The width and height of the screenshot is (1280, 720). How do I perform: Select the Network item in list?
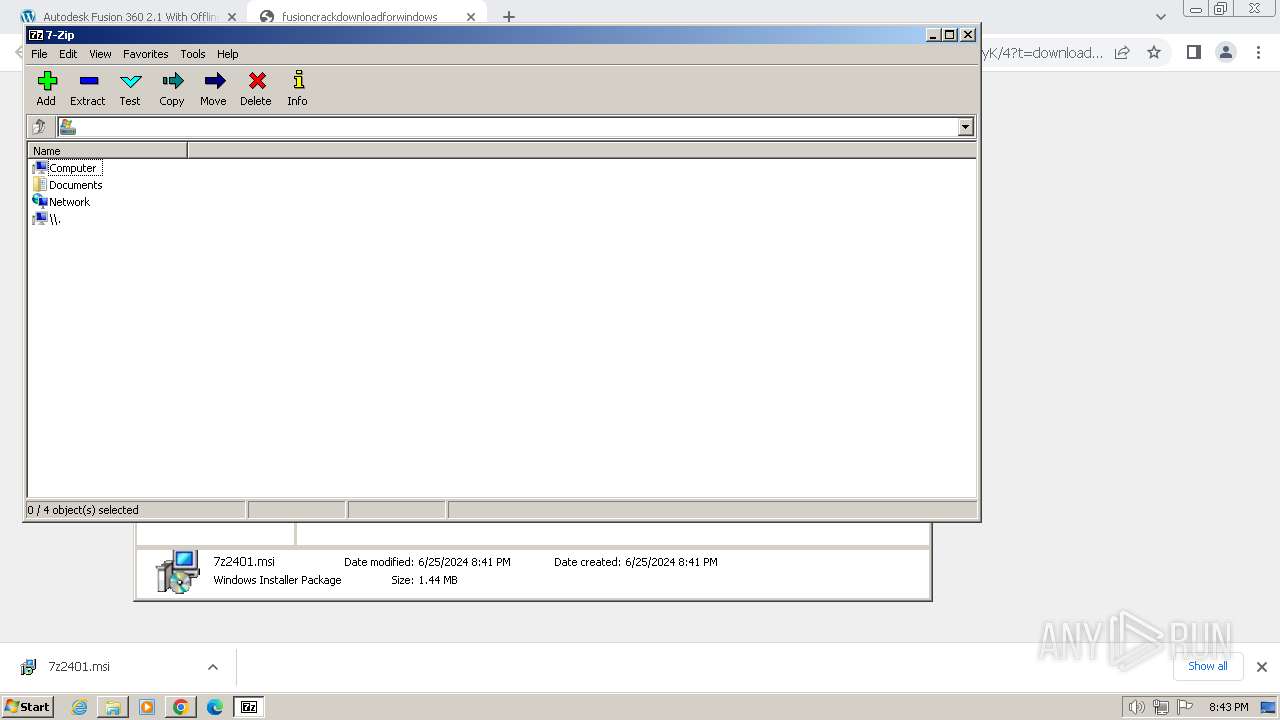click(61, 202)
